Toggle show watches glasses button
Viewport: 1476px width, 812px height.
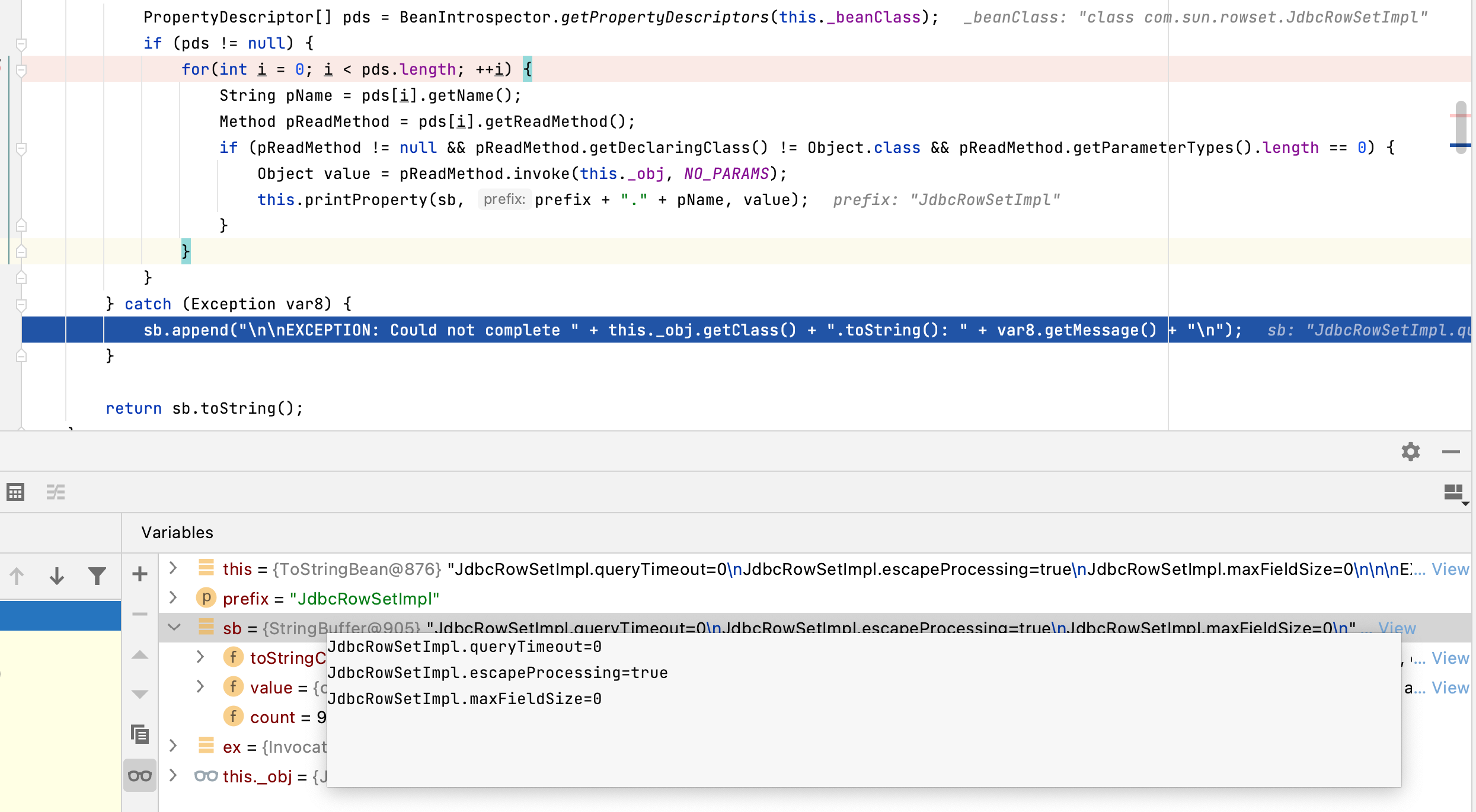click(140, 776)
